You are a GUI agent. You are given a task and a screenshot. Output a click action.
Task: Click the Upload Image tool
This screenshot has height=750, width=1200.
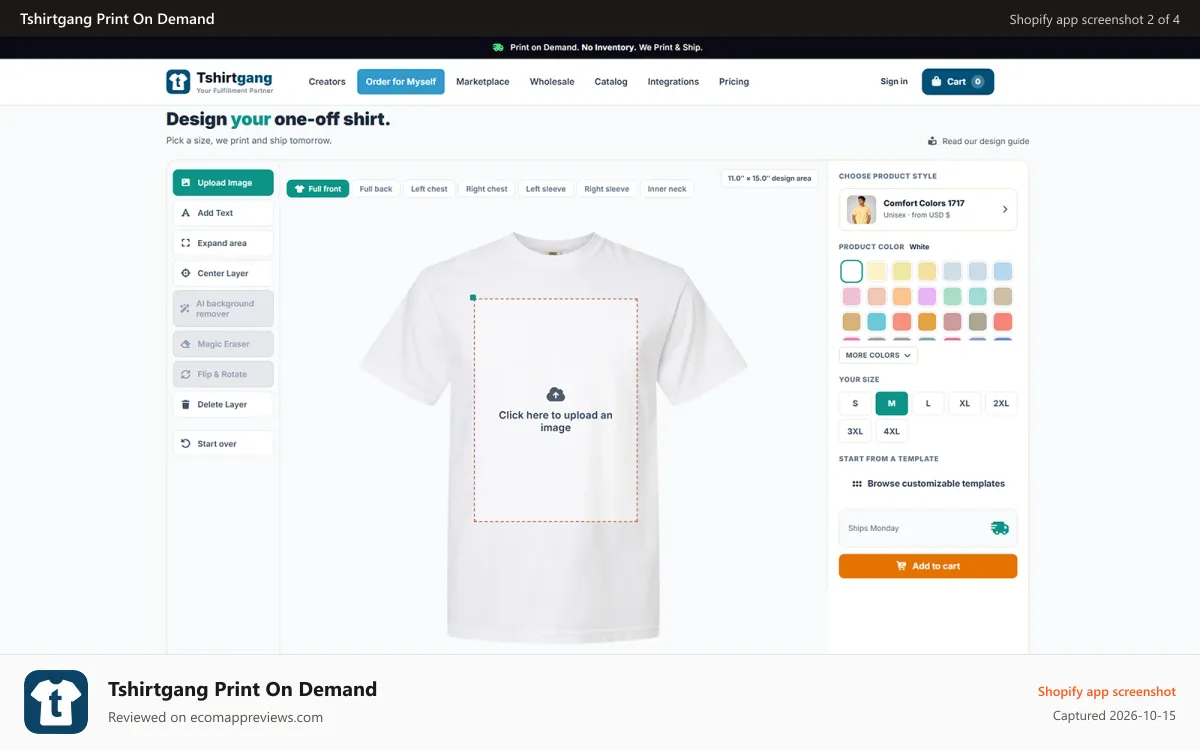[x=223, y=183]
